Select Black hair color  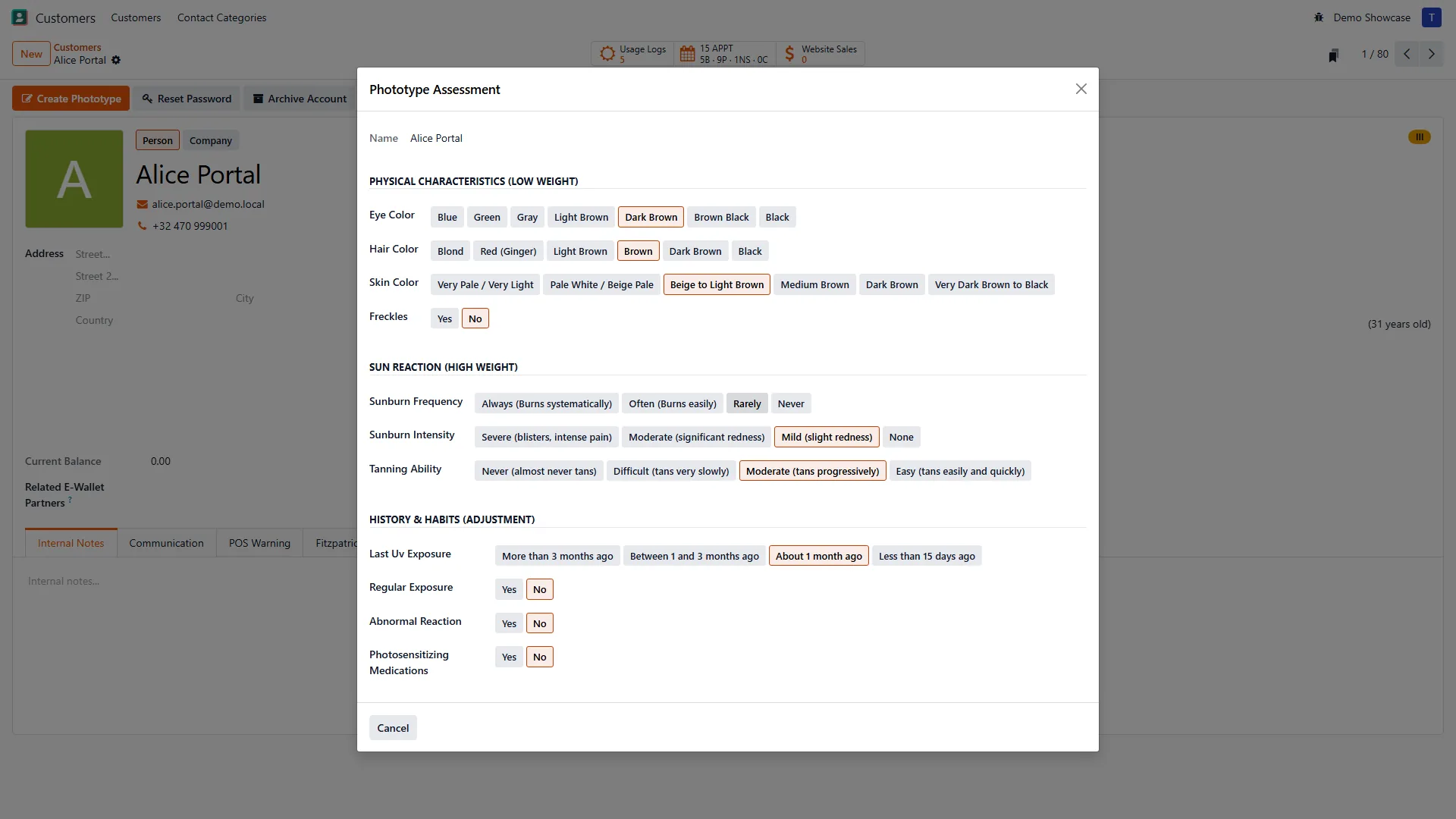coord(750,252)
